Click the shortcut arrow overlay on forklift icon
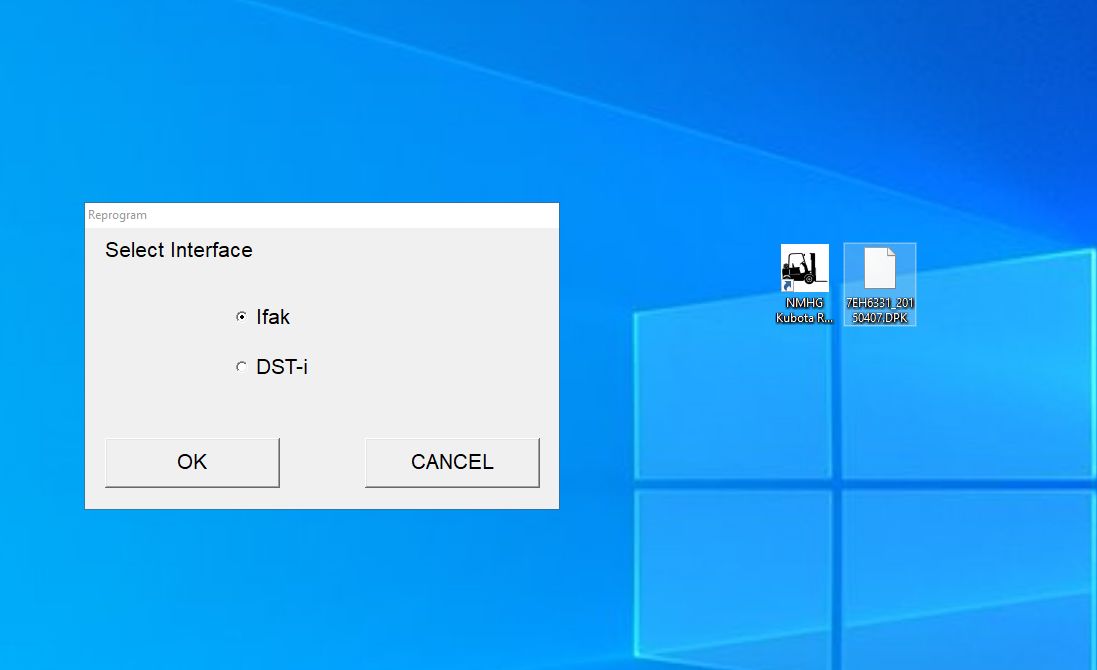This screenshot has width=1097, height=670. (787, 285)
